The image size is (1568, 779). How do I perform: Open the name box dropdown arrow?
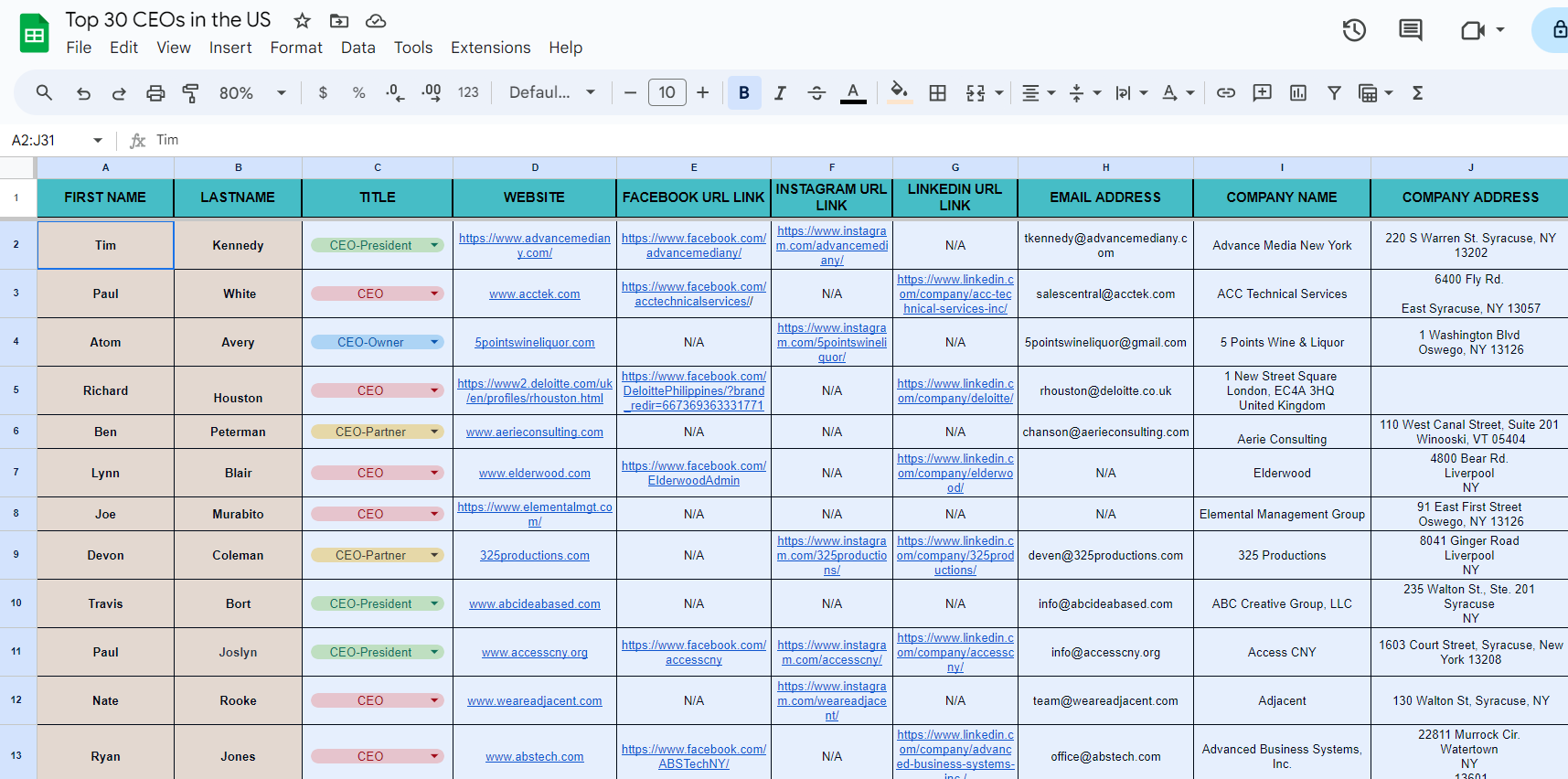click(x=98, y=140)
